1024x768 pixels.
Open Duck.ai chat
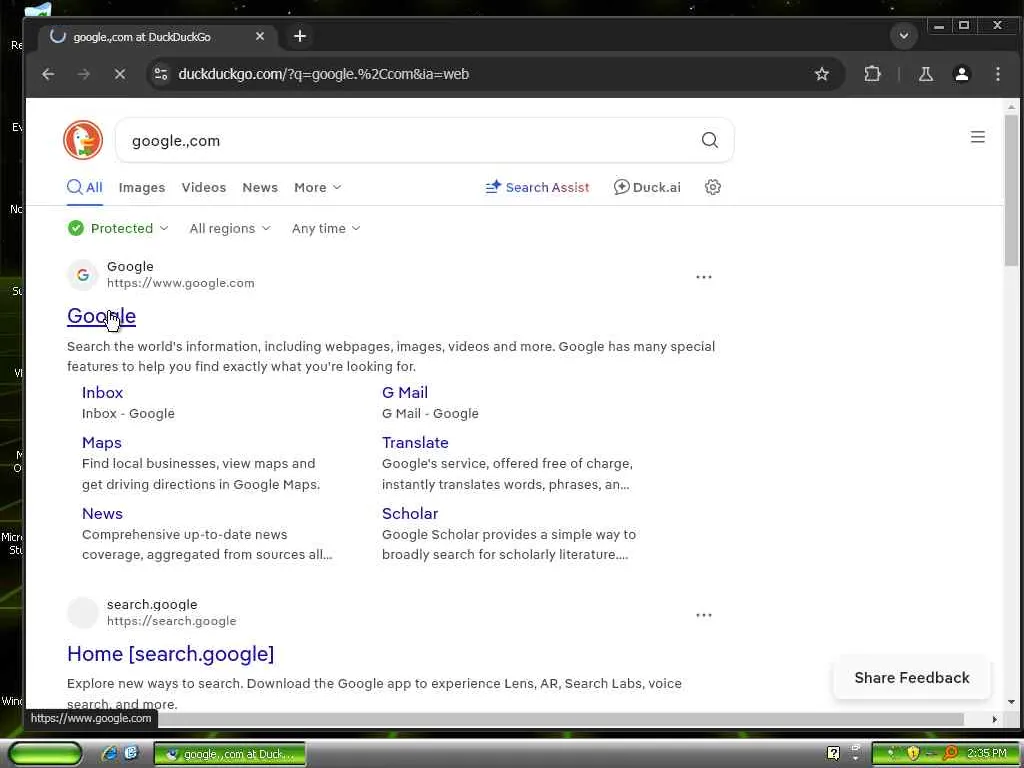tap(647, 187)
